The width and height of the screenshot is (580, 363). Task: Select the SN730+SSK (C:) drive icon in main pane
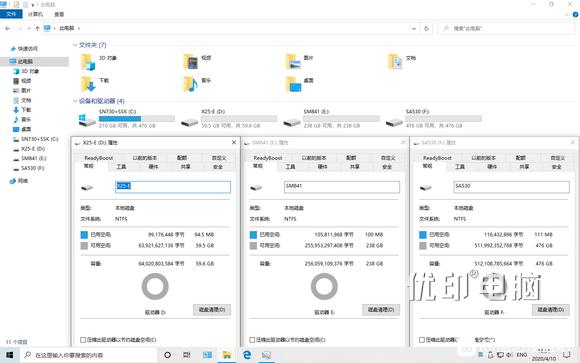pos(87,120)
